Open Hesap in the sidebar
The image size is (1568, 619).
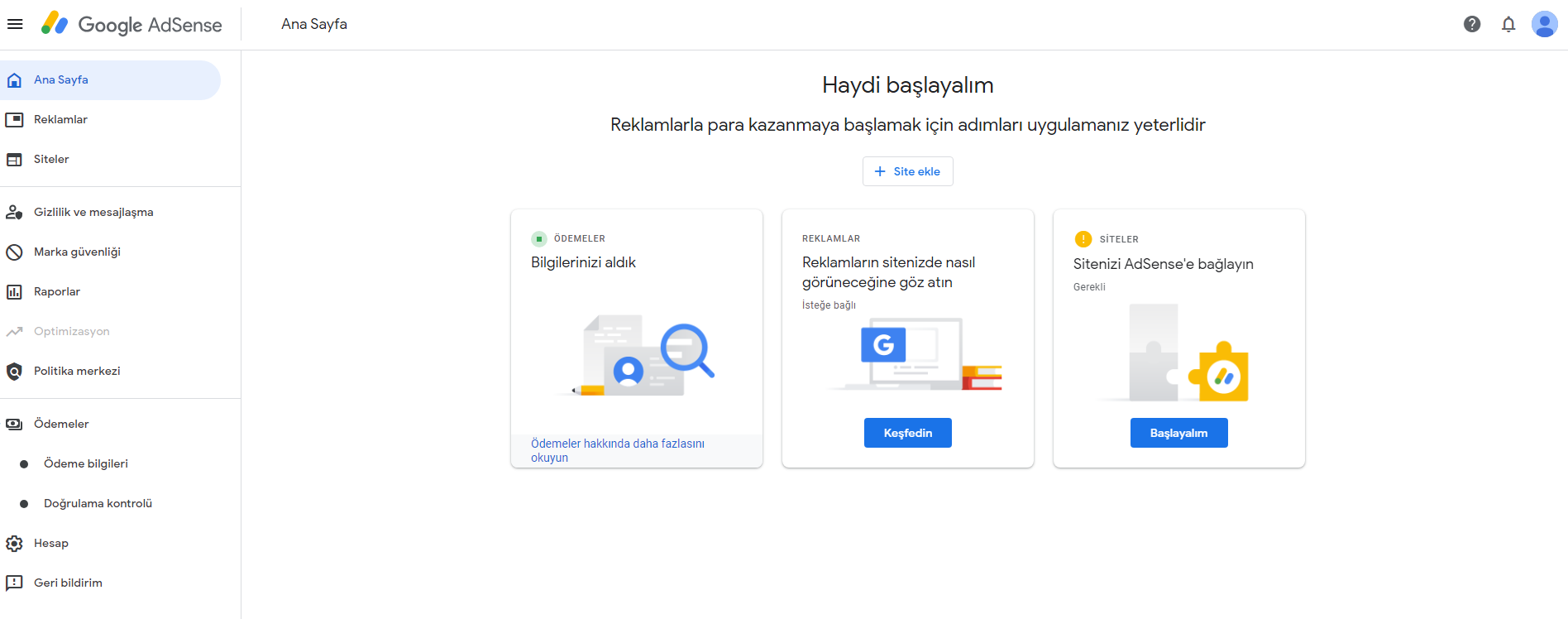[x=110, y=544]
